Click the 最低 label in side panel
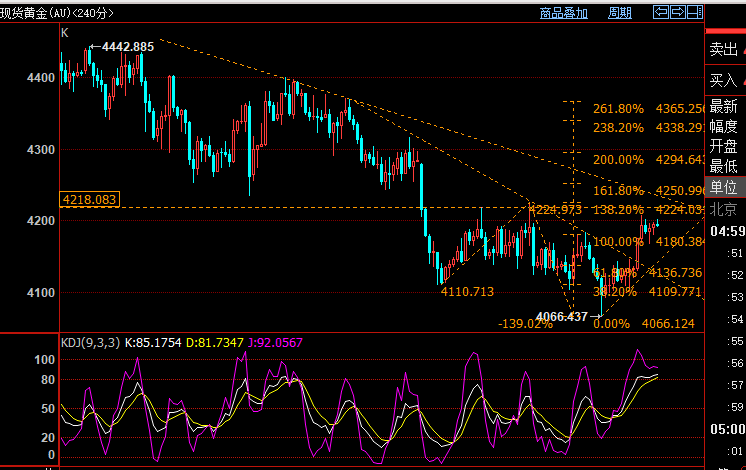The width and height of the screenshot is (746, 470). pyautogui.click(x=723, y=166)
